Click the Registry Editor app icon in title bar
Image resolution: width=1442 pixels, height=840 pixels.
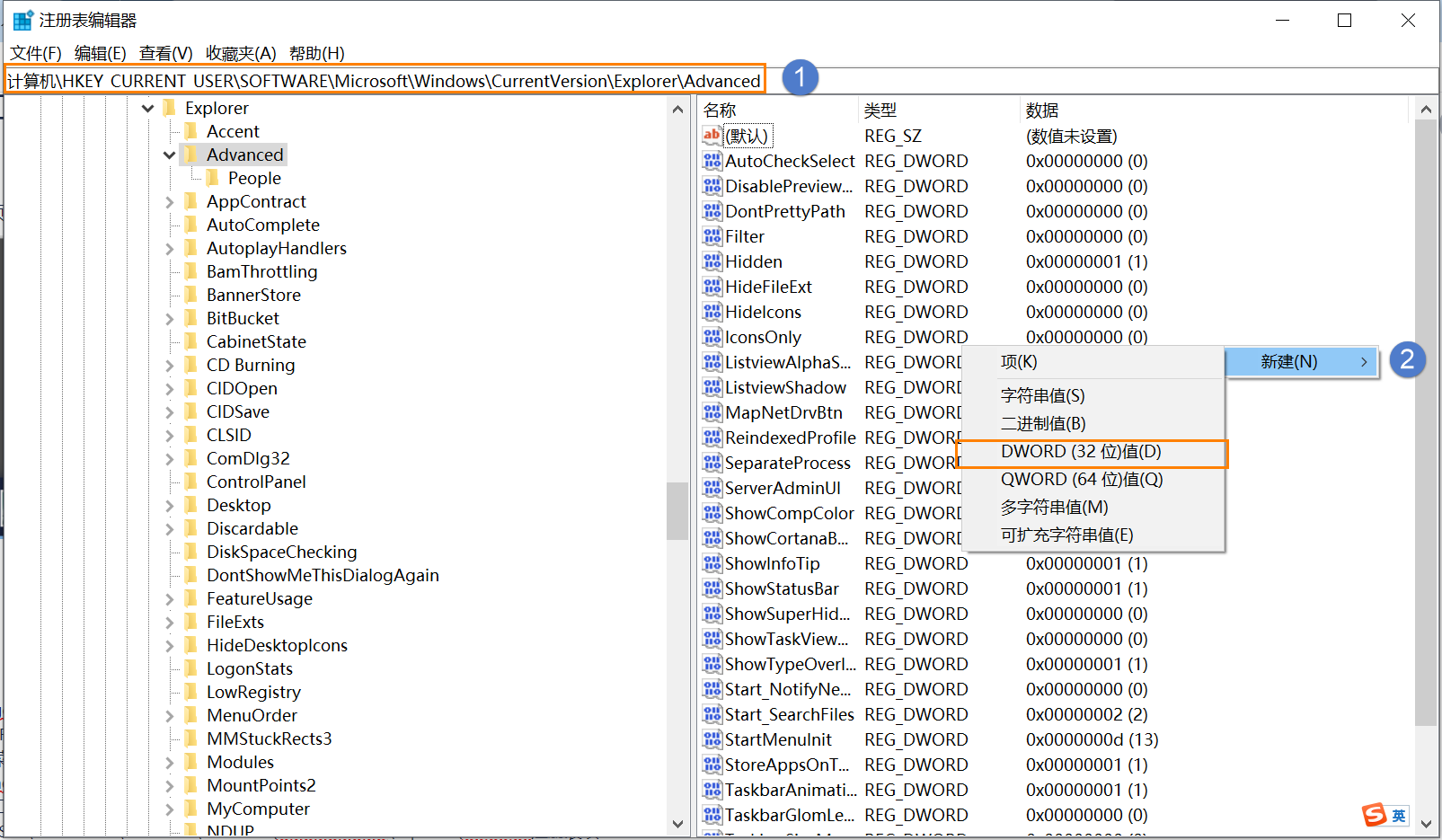pos(22,20)
